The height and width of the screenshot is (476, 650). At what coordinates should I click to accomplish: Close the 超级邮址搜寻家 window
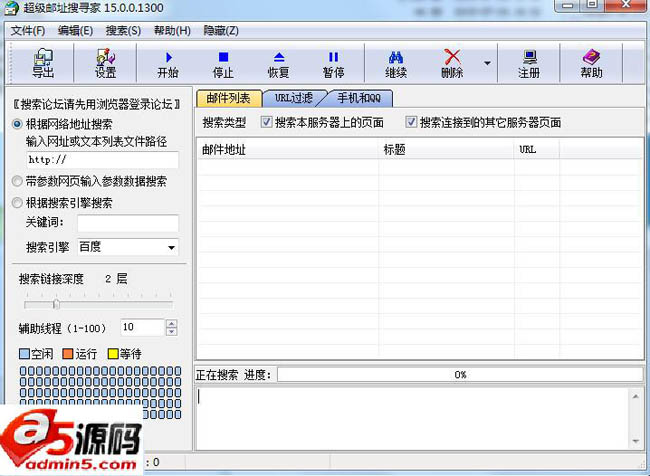pyautogui.click(x=626, y=5)
